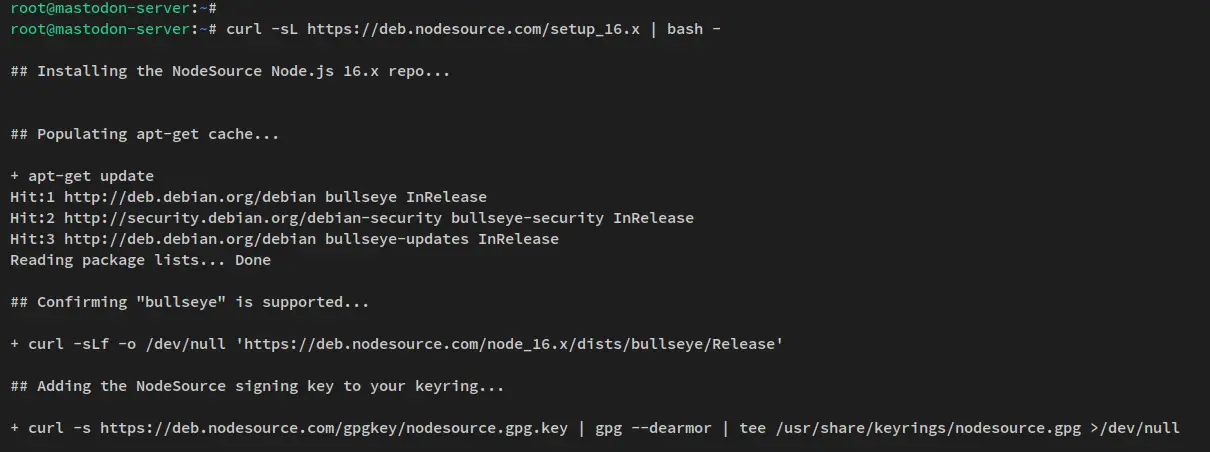Click 'curl -sL' in the second prompt line

tap(262, 28)
